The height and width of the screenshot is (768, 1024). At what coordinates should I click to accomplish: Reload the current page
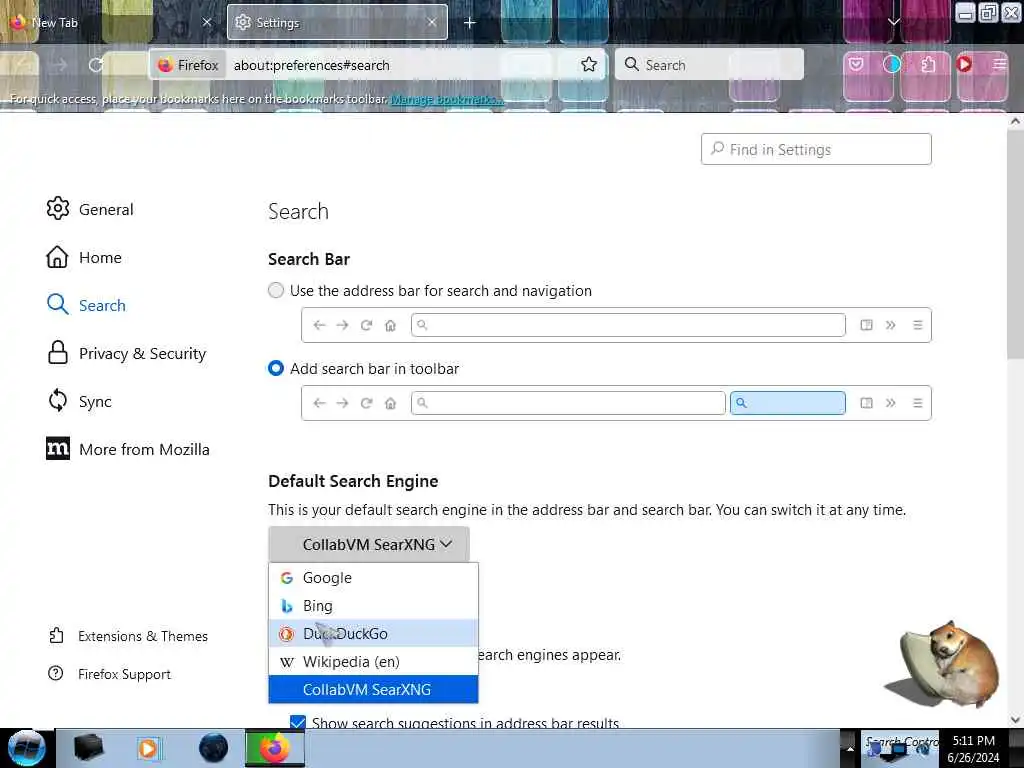pyautogui.click(x=96, y=65)
